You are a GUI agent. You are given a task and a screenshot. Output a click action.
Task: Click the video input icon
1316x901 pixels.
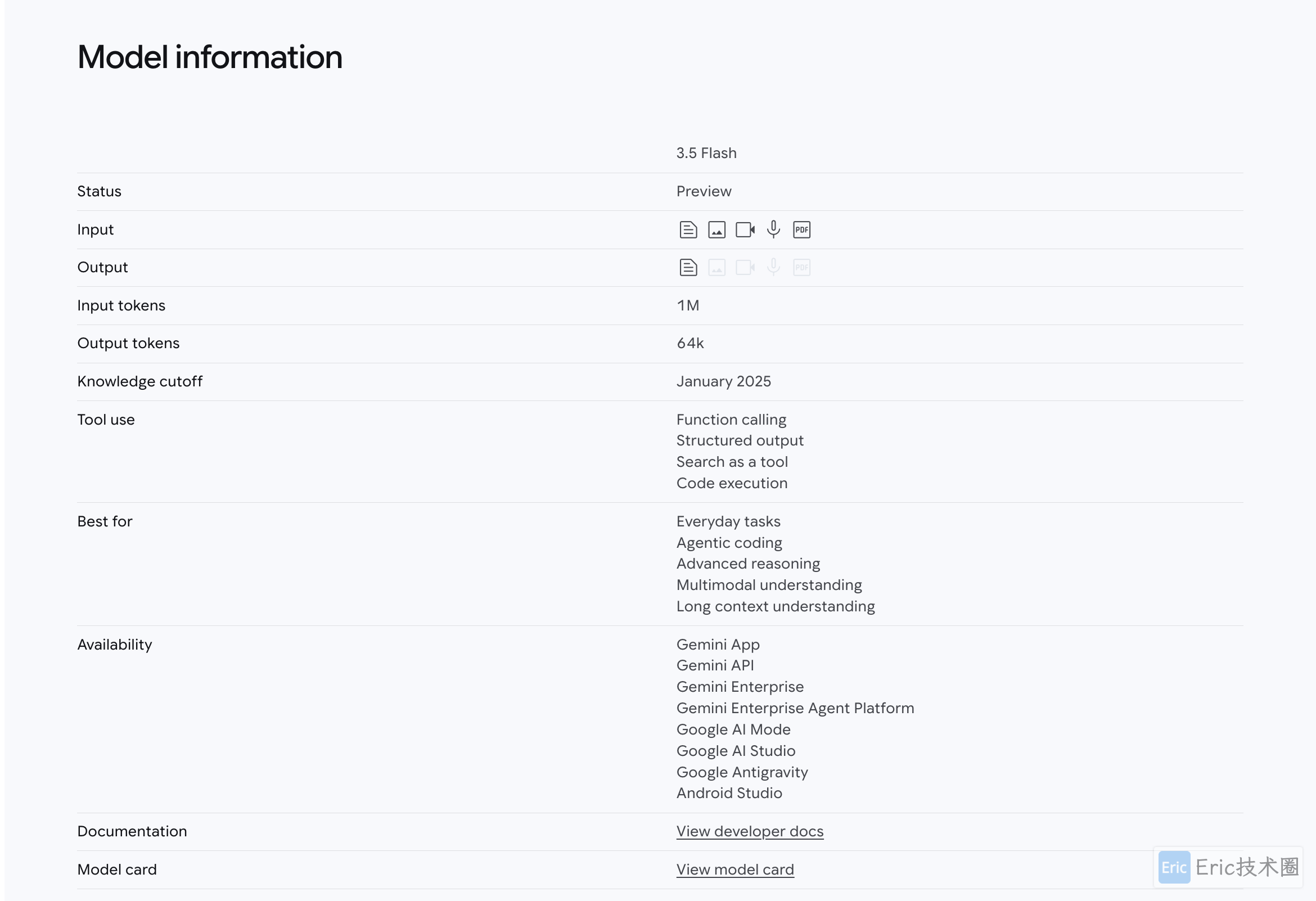coord(745,229)
